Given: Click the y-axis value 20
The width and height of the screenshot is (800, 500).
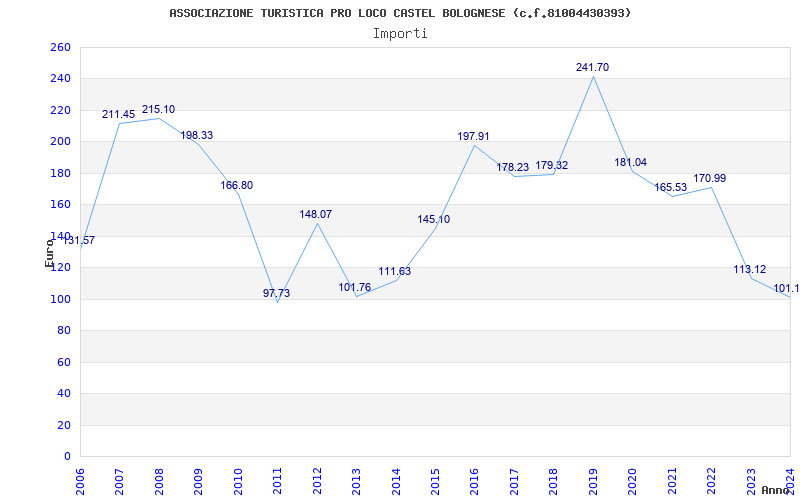Looking at the screenshot, I should pyautogui.click(x=64, y=425).
